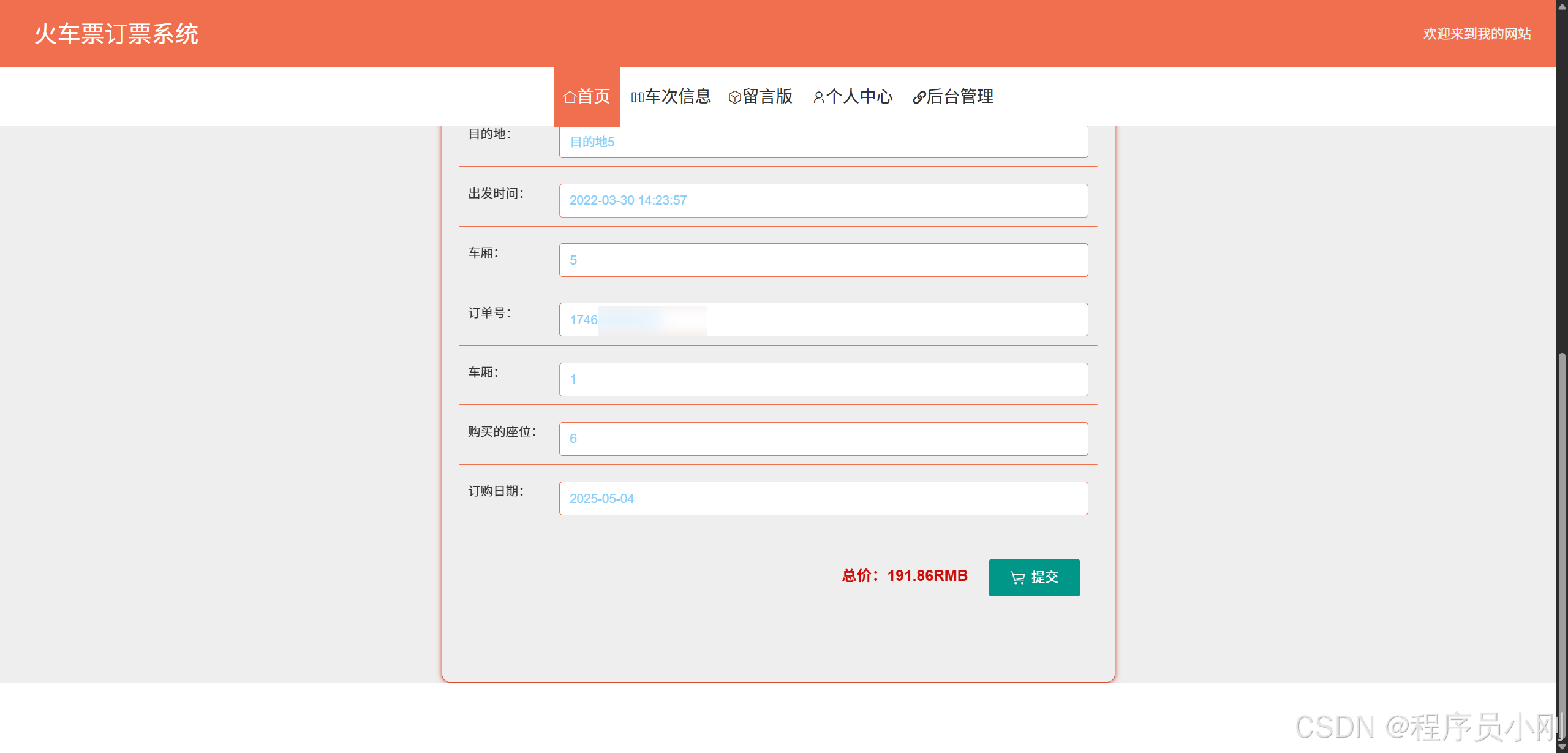Click the 车厢 field showing 5
Screen dimensions: 1568x753
[823, 260]
